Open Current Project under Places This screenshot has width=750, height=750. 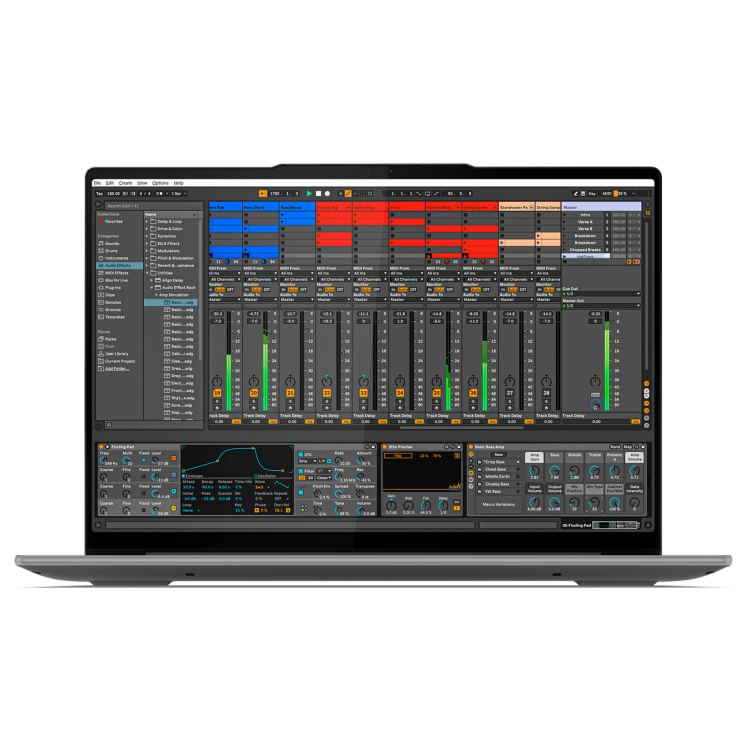120,361
